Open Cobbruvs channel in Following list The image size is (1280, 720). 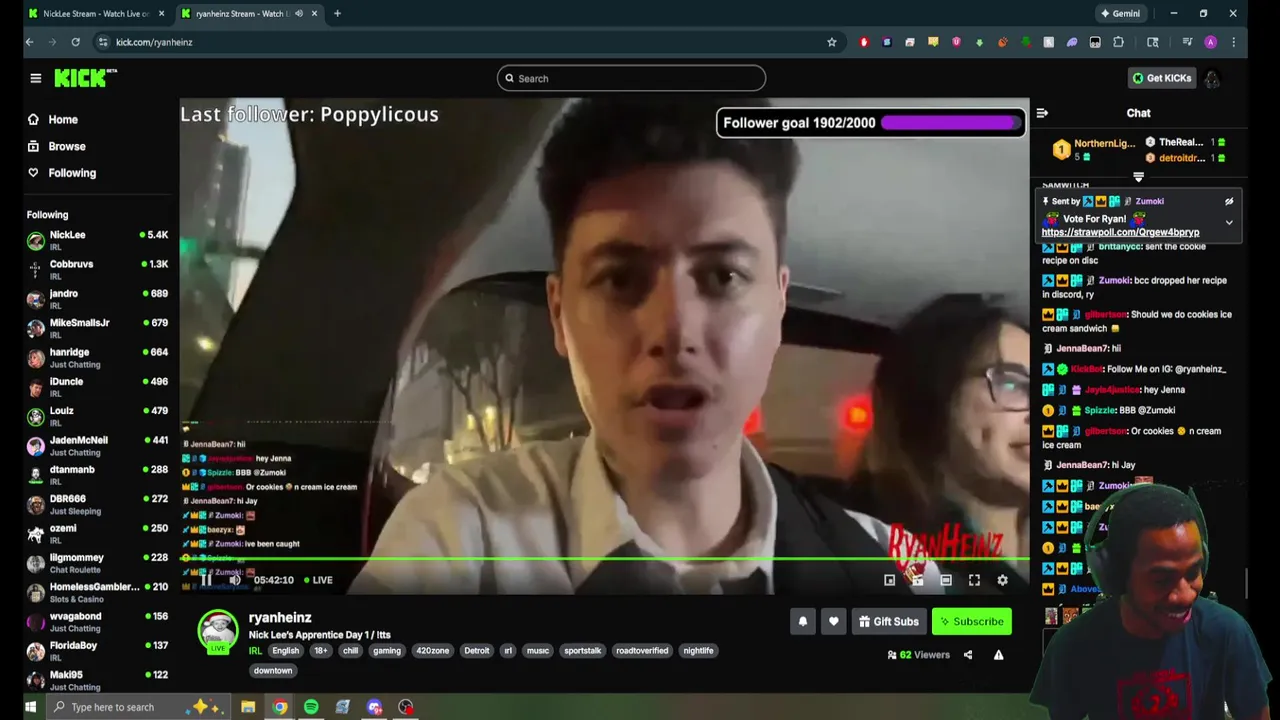point(97,269)
